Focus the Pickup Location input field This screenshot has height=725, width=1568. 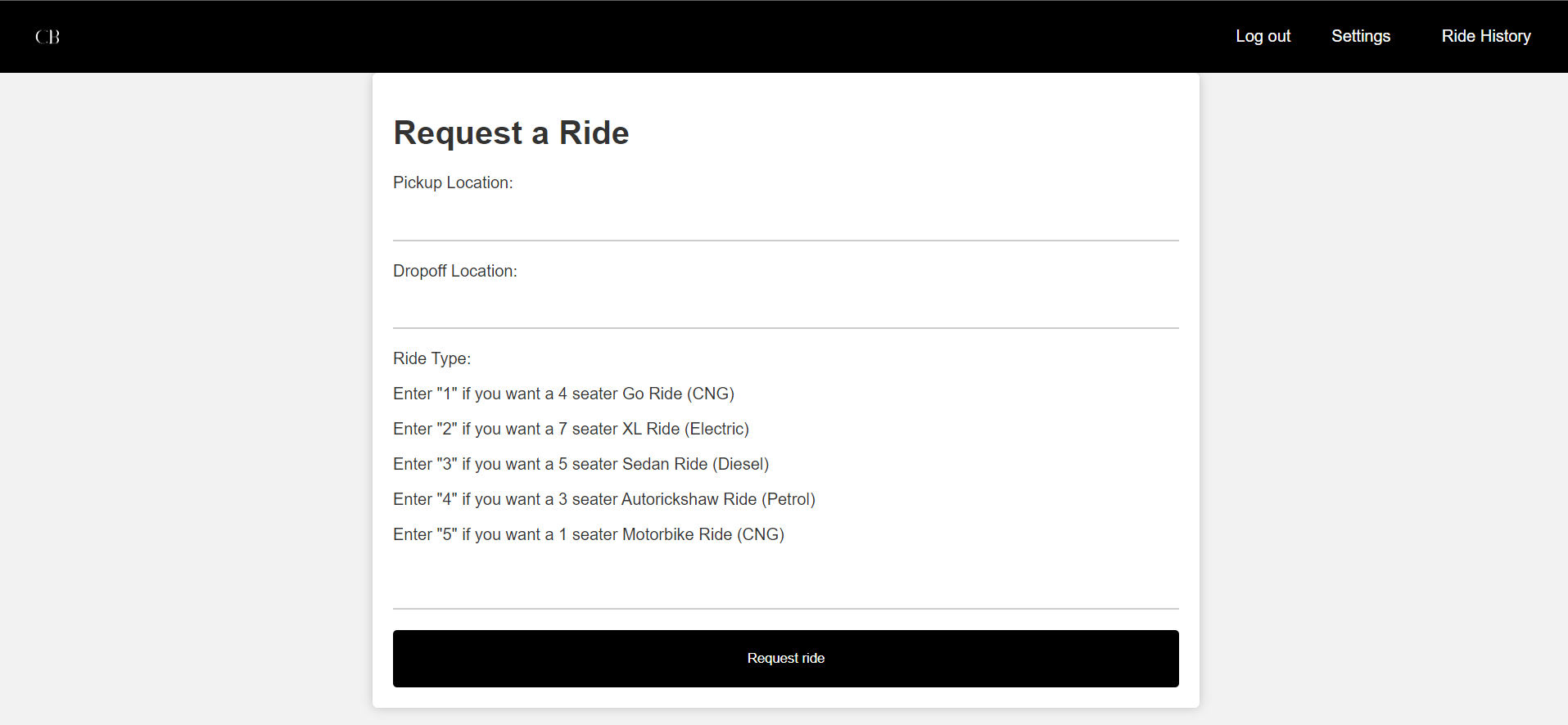[785, 221]
